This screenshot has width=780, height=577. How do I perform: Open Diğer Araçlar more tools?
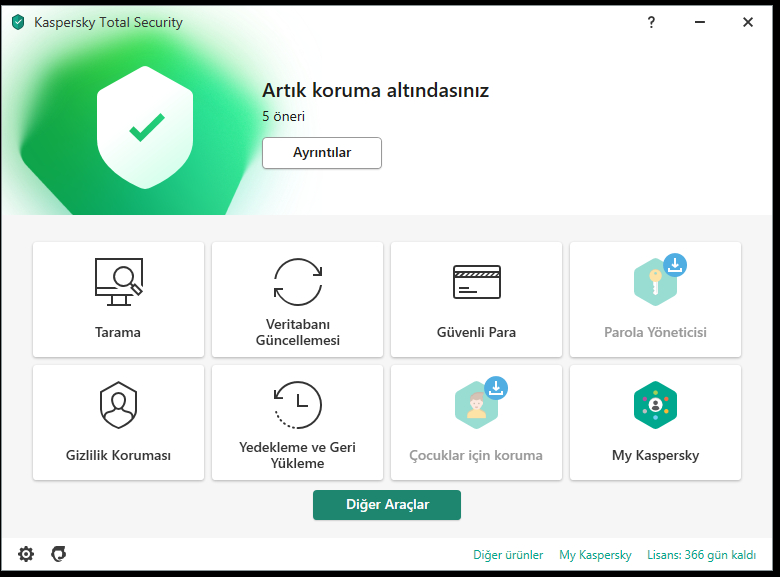[387, 505]
